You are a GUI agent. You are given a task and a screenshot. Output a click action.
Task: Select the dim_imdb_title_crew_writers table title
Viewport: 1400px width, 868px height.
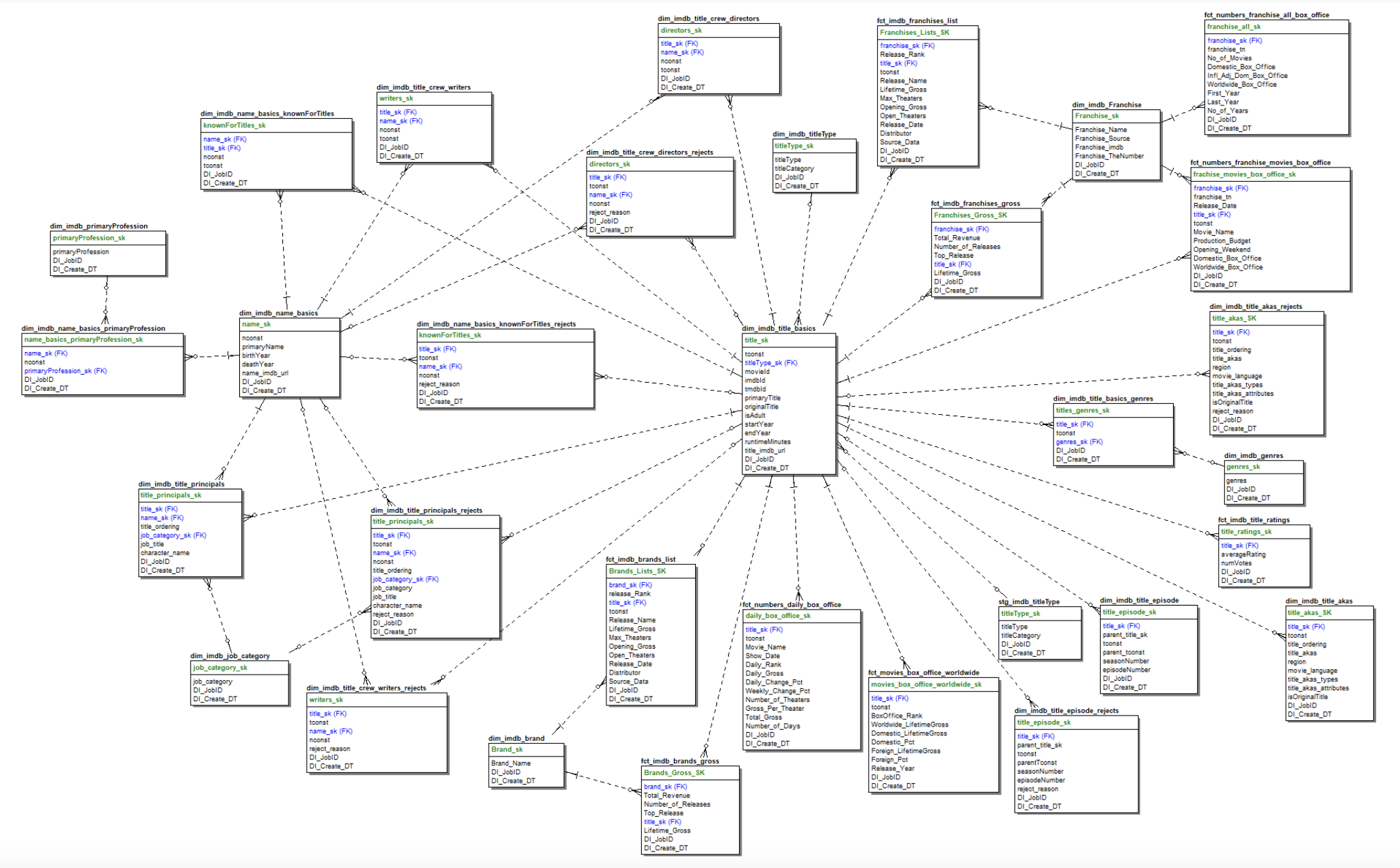pos(423,87)
